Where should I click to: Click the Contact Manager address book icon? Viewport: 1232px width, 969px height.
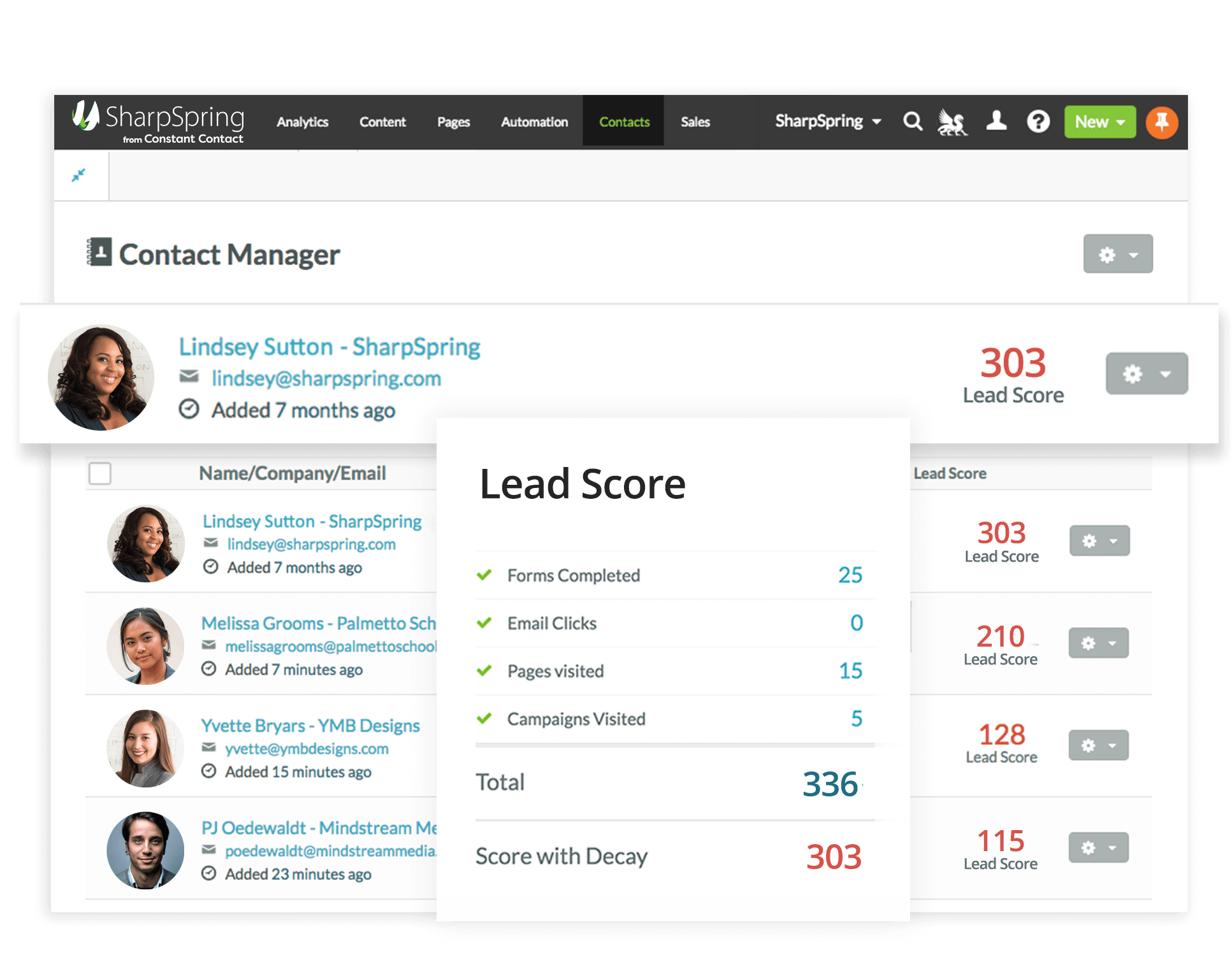pos(99,252)
